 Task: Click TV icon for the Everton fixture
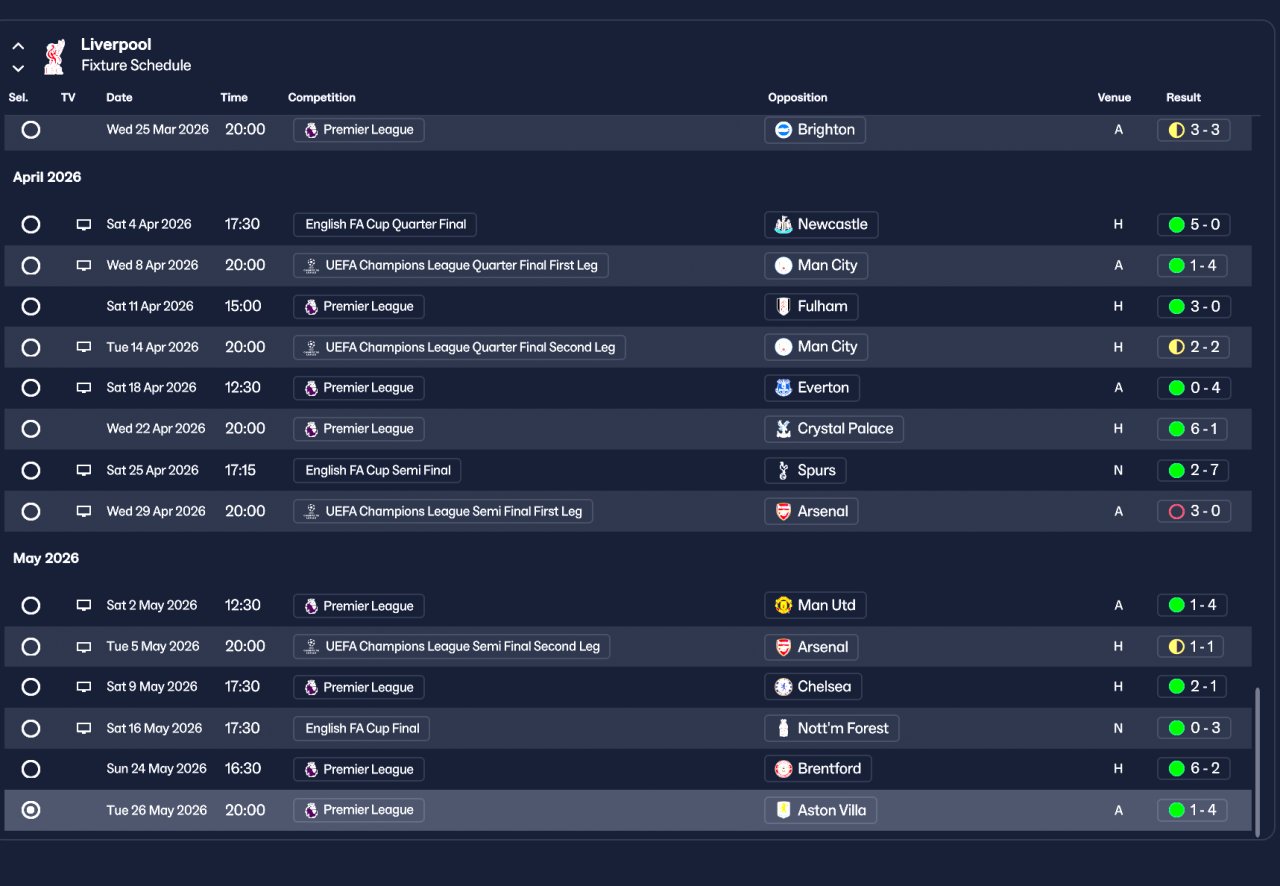coord(84,388)
